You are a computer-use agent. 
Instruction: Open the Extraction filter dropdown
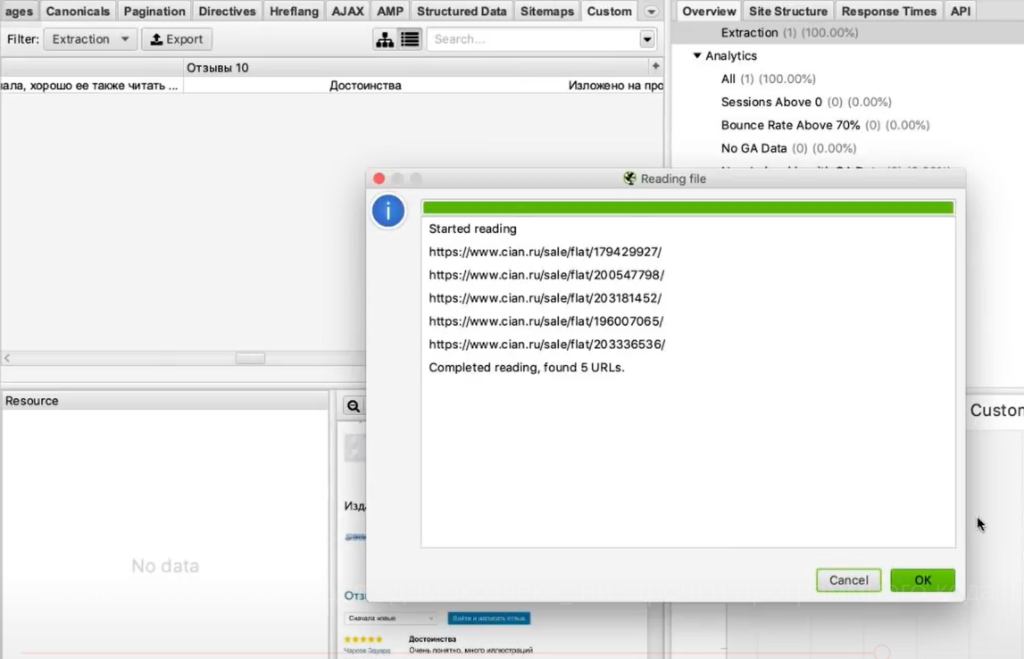89,39
